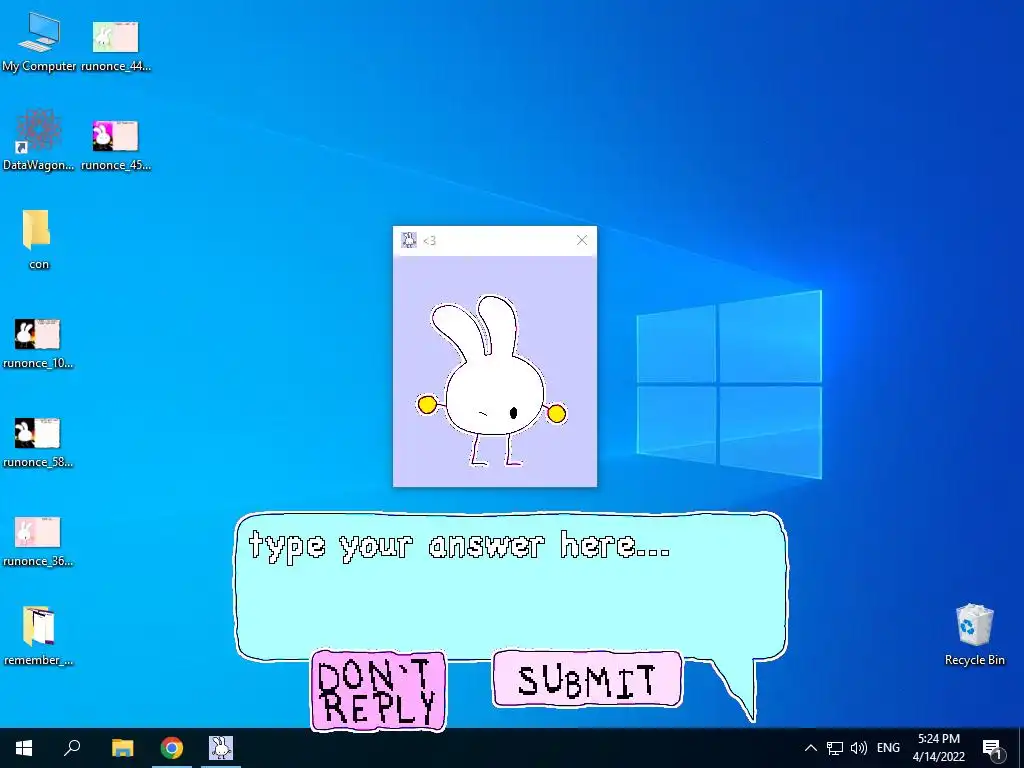Open taskbar Search
This screenshot has width=1024, height=768.
72,748
